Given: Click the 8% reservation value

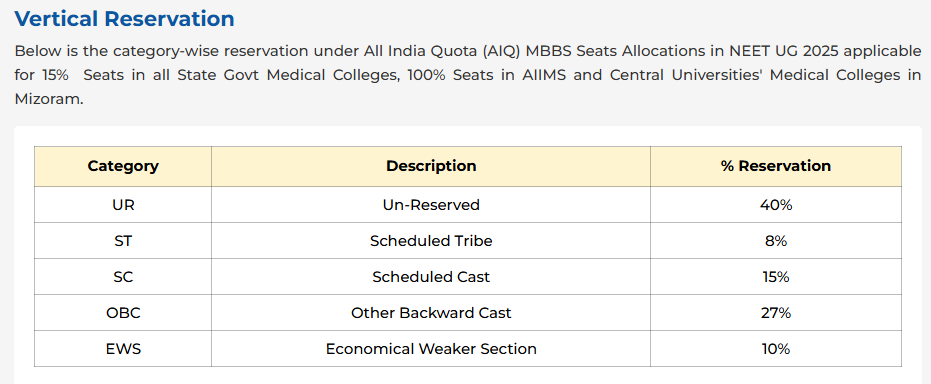Looking at the screenshot, I should pos(776,241).
